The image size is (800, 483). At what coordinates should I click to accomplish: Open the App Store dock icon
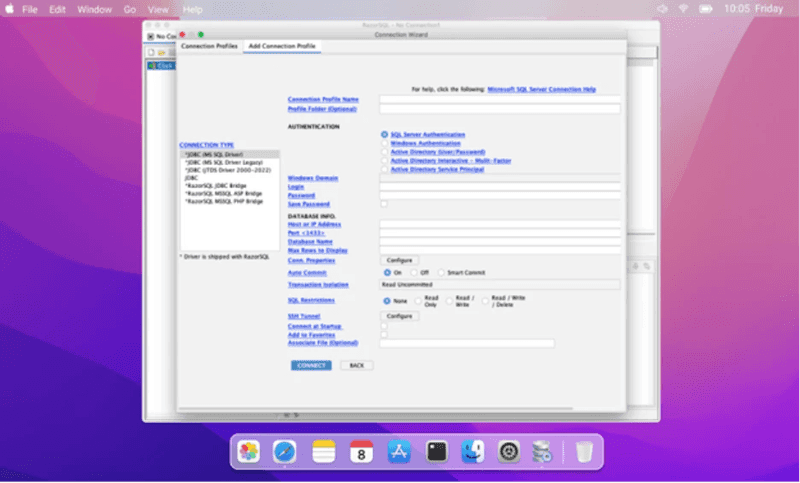[399, 452]
